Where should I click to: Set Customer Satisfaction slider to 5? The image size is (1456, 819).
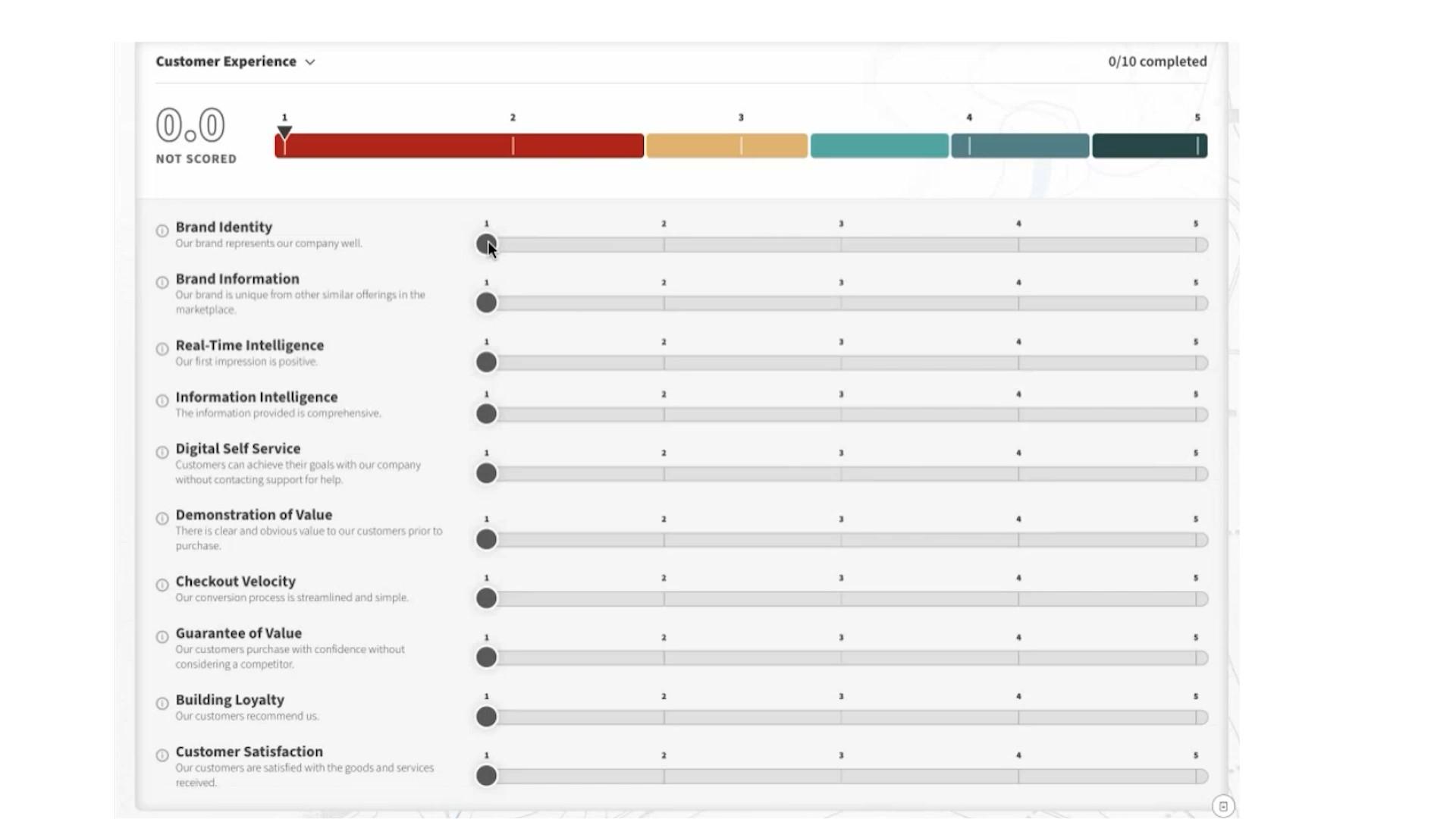(x=1196, y=776)
